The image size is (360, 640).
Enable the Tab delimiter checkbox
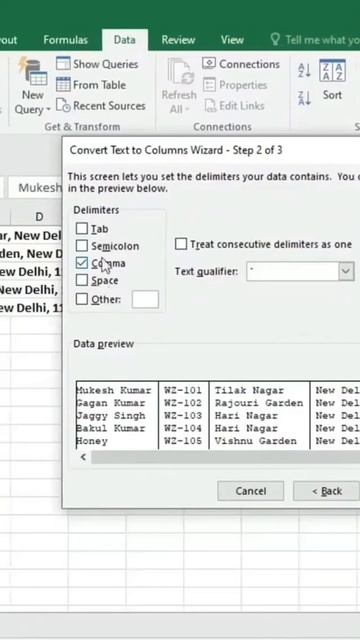click(x=82, y=229)
